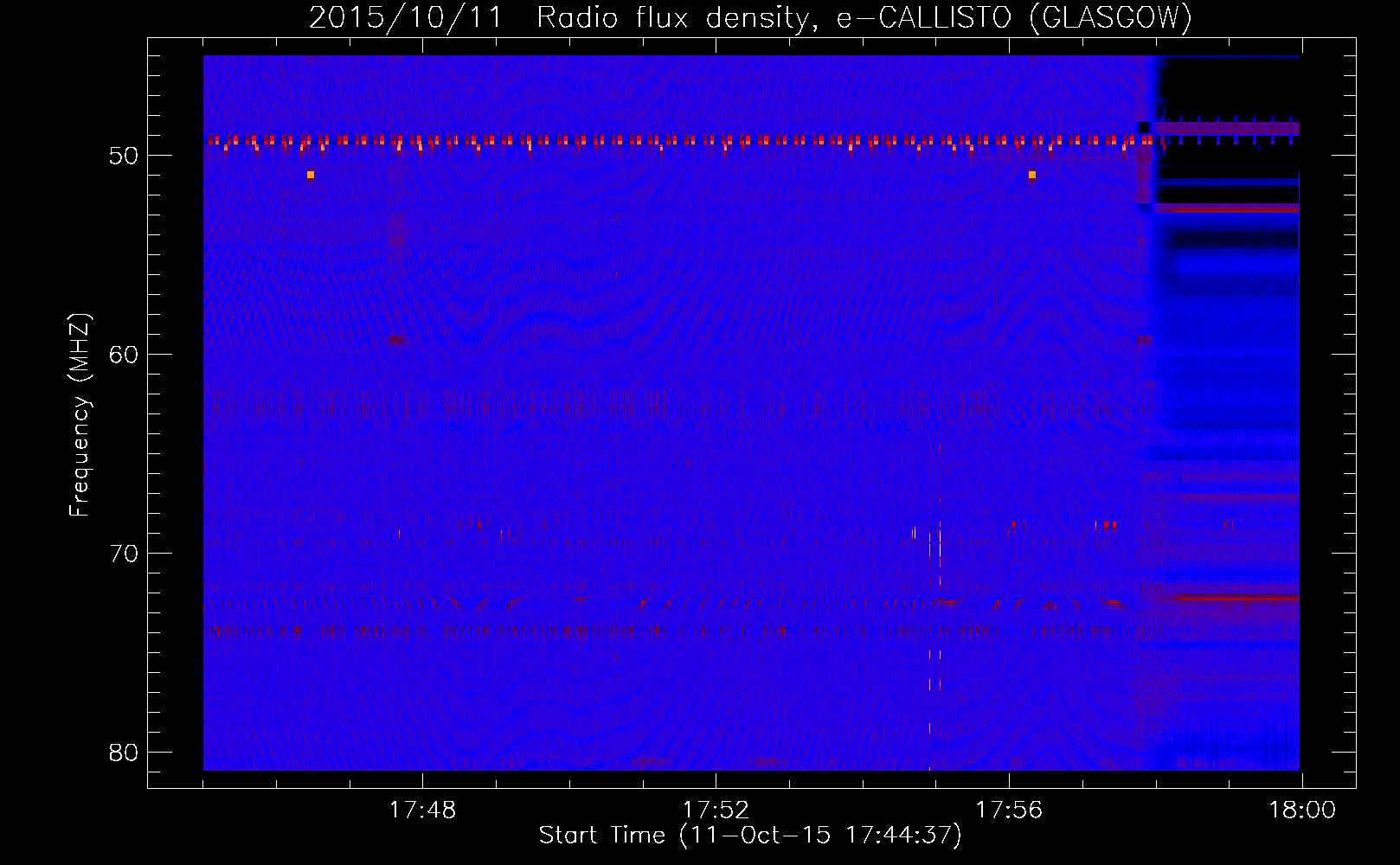Click the 17:48 time tick label
The width and height of the screenshot is (1400, 865).
(422, 811)
